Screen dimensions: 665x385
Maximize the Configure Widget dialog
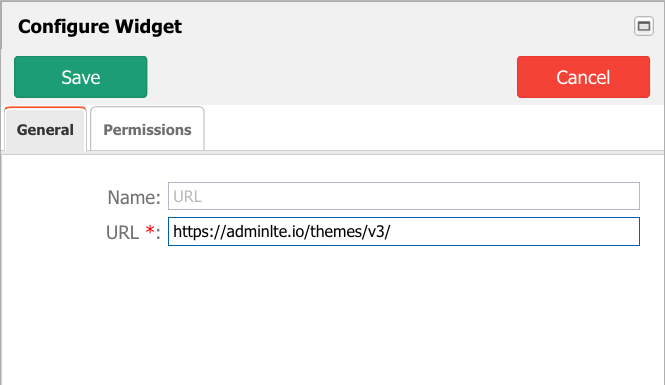pos(643,26)
